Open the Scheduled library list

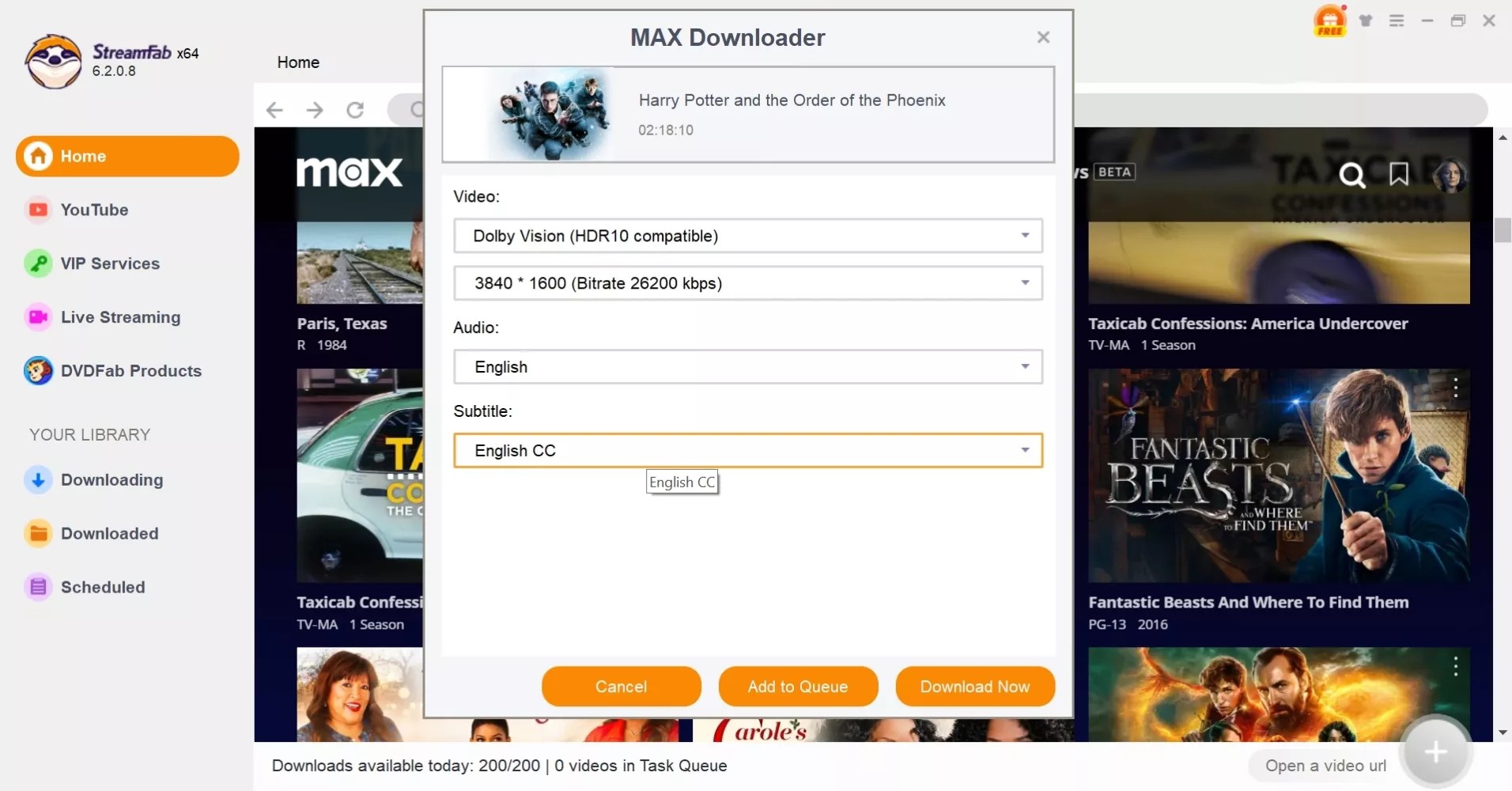[x=103, y=588]
